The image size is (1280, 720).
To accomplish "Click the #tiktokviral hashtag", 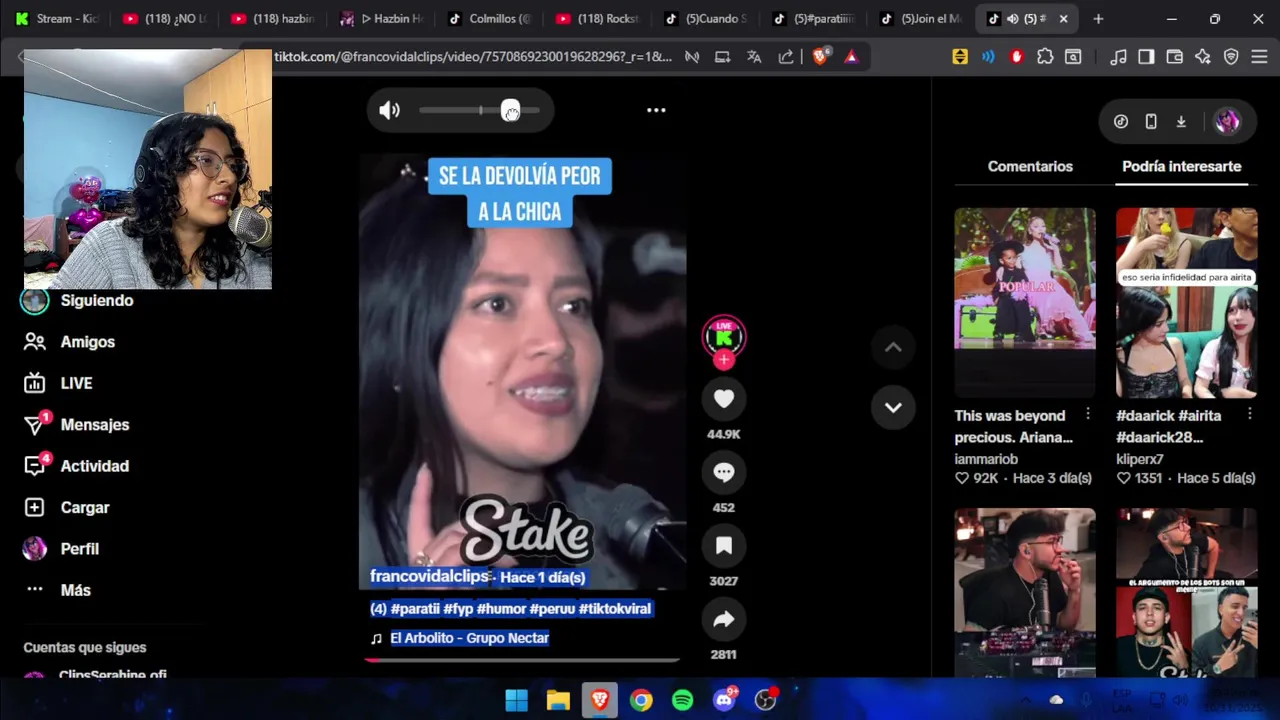I will pyautogui.click(x=614, y=608).
